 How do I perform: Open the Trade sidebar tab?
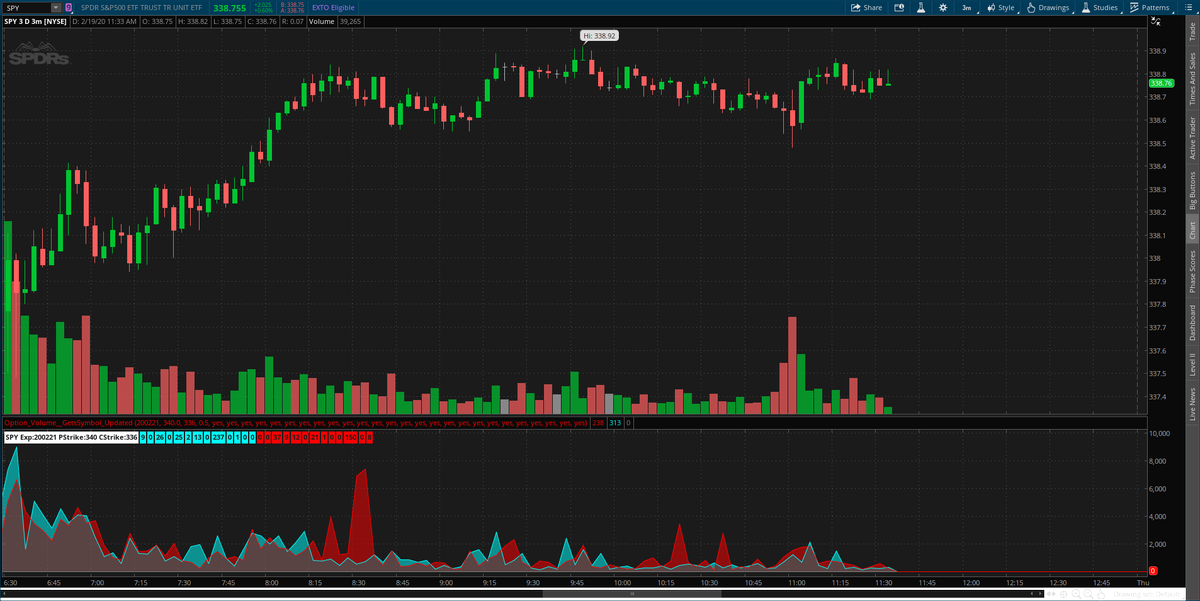[1191, 32]
